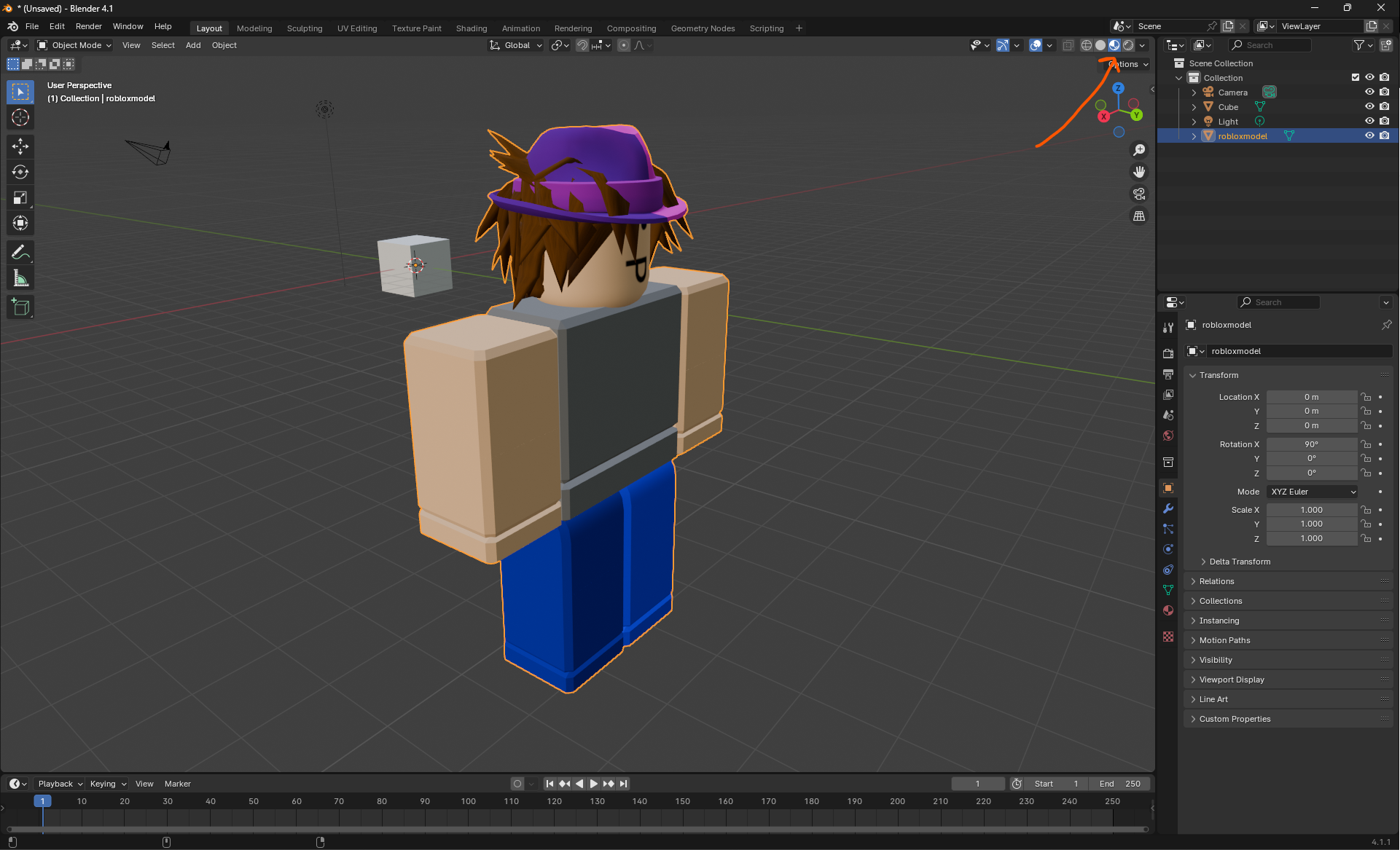
Task: Expand the robloxmodel tree item
Action: click(1194, 136)
